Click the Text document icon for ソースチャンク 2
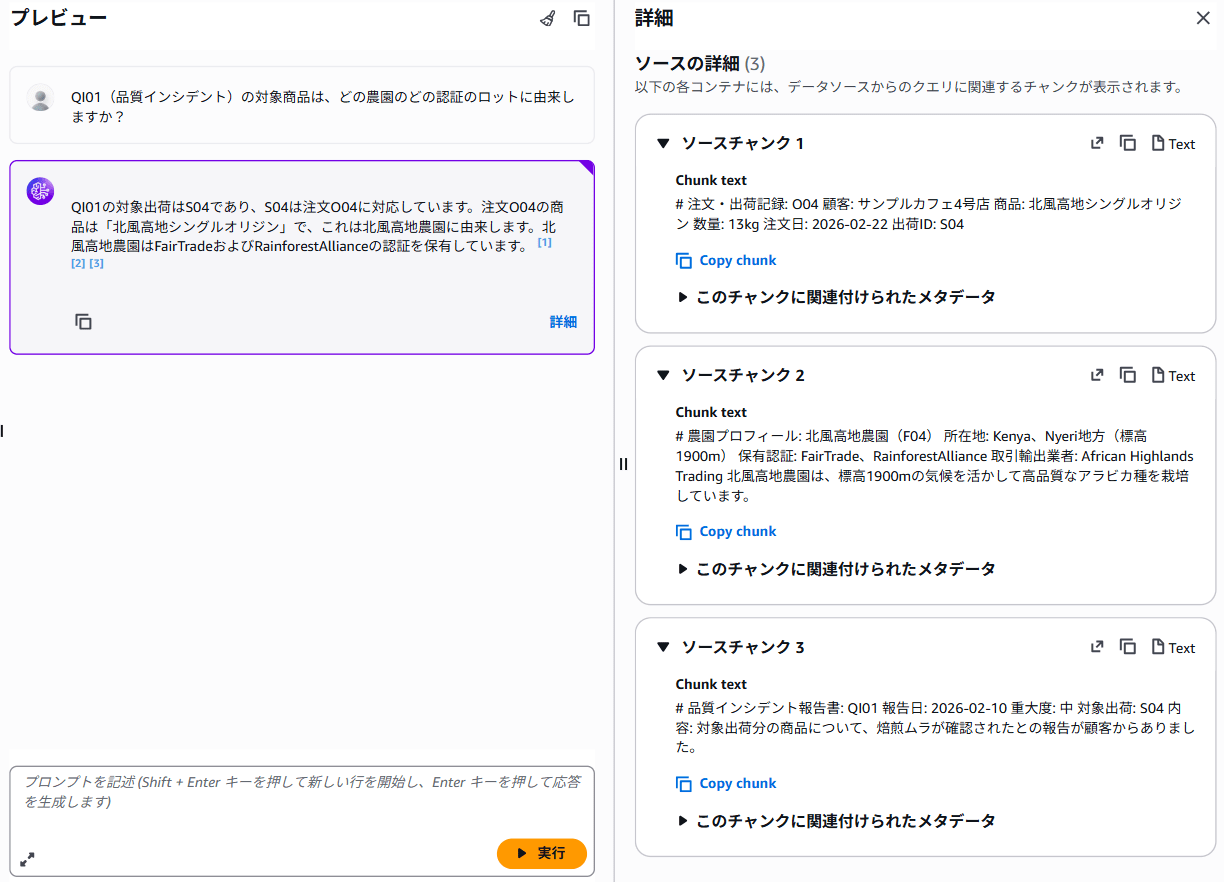The width and height of the screenshot is (1224, 882). [x=1173, y=375]
